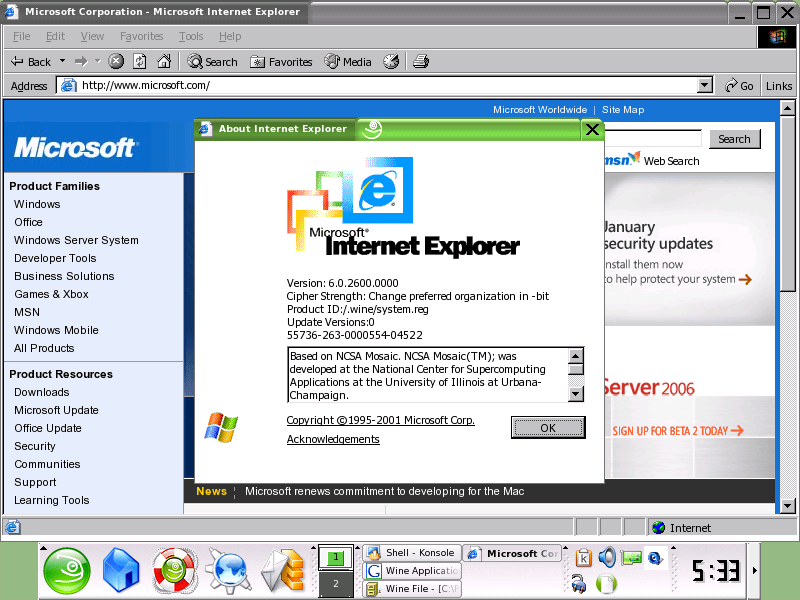Click the panel hide arrow beside the clock
The image size is (800, 600).
755,570
